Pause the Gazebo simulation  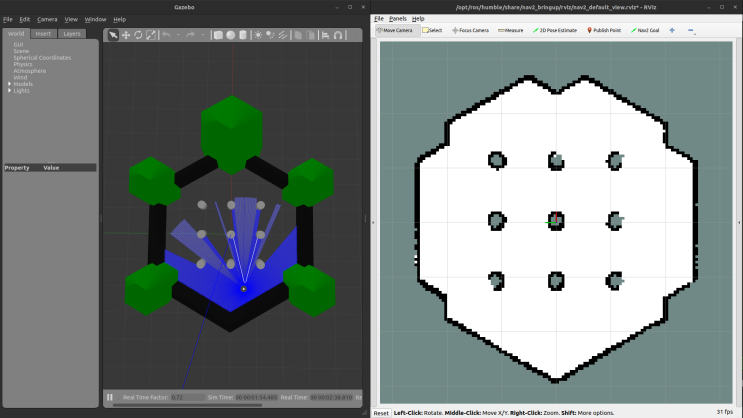coord(110,397)
